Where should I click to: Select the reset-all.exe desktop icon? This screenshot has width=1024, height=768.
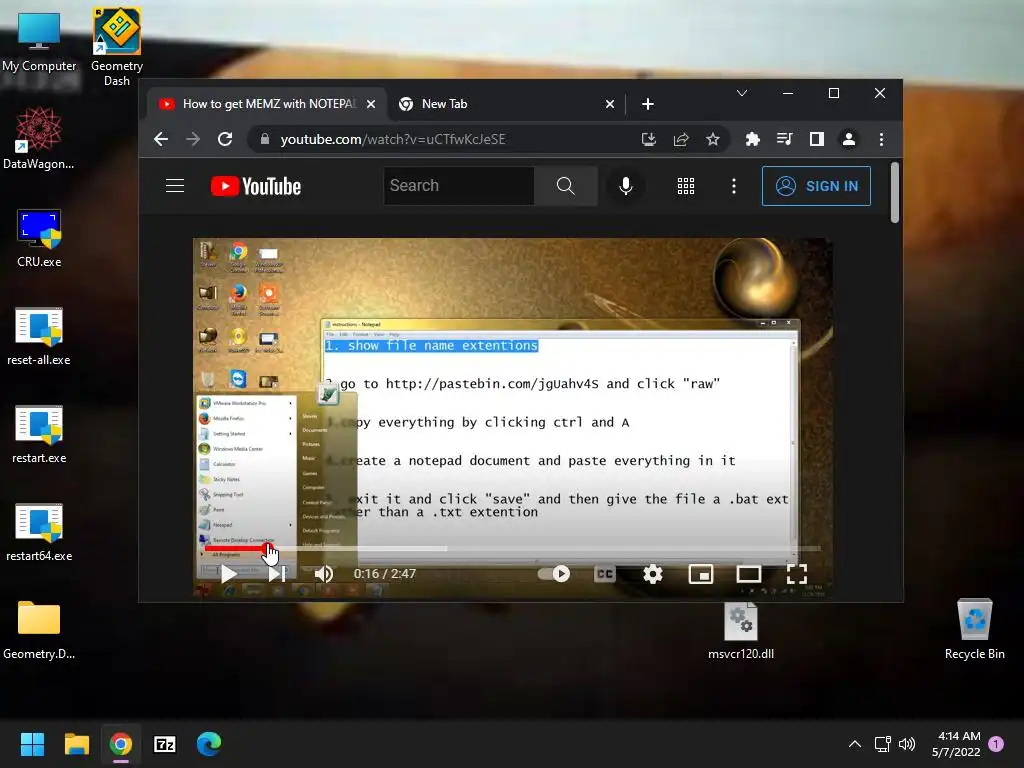39,336
